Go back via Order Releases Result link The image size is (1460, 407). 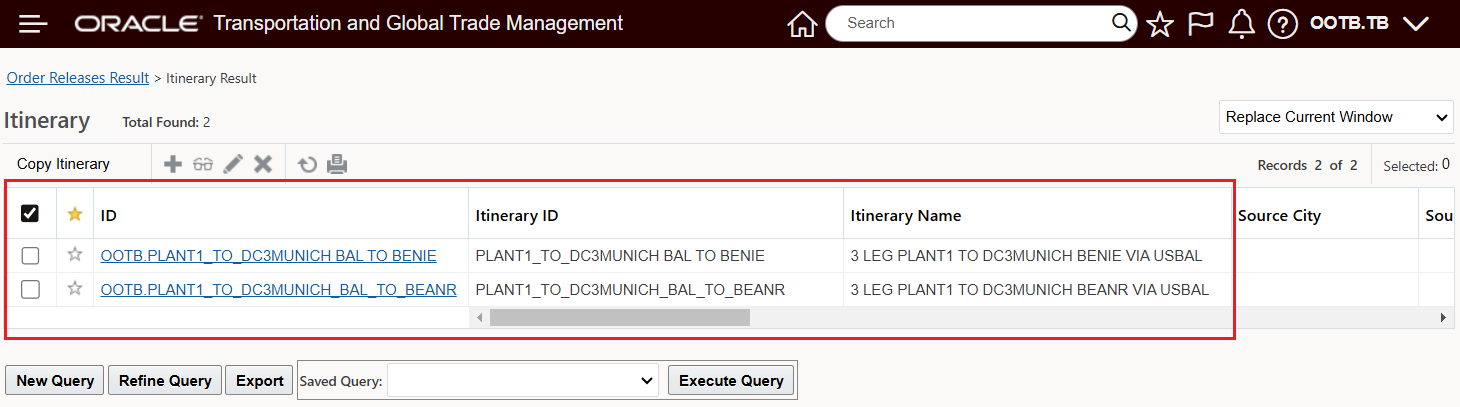click(78, 78)
